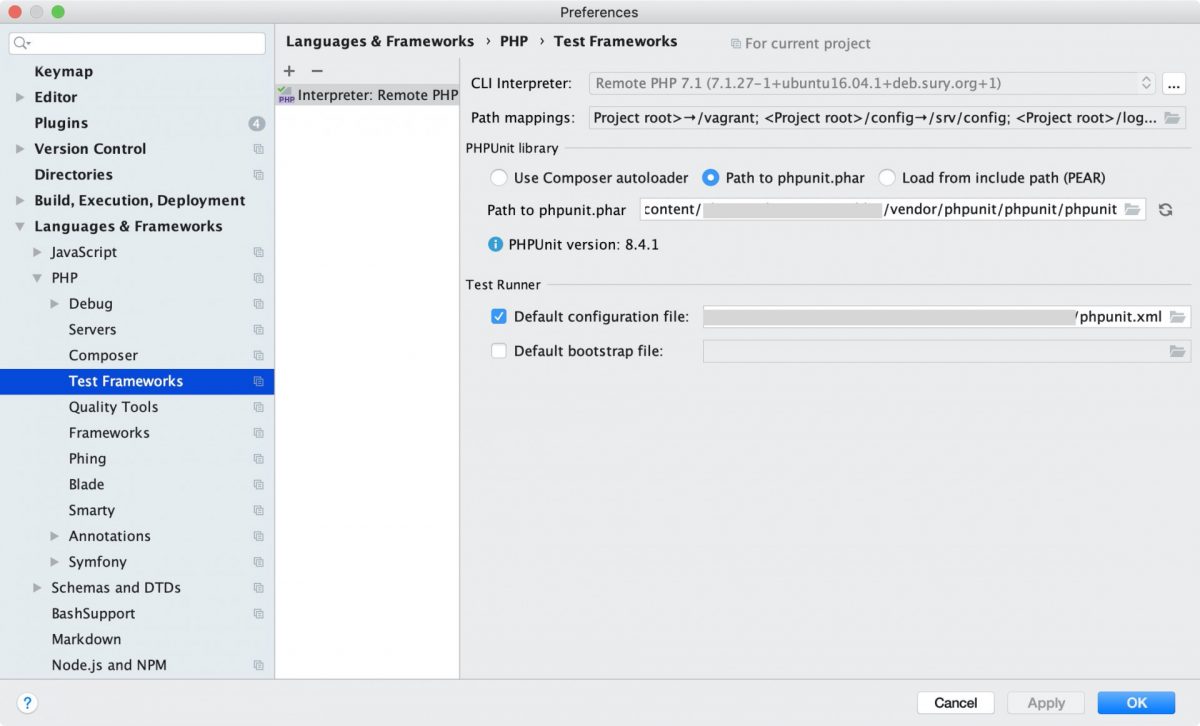Select Use Composer autoloader option
Viewport: 1200px width, 726px height.
(x=498, y=178)
